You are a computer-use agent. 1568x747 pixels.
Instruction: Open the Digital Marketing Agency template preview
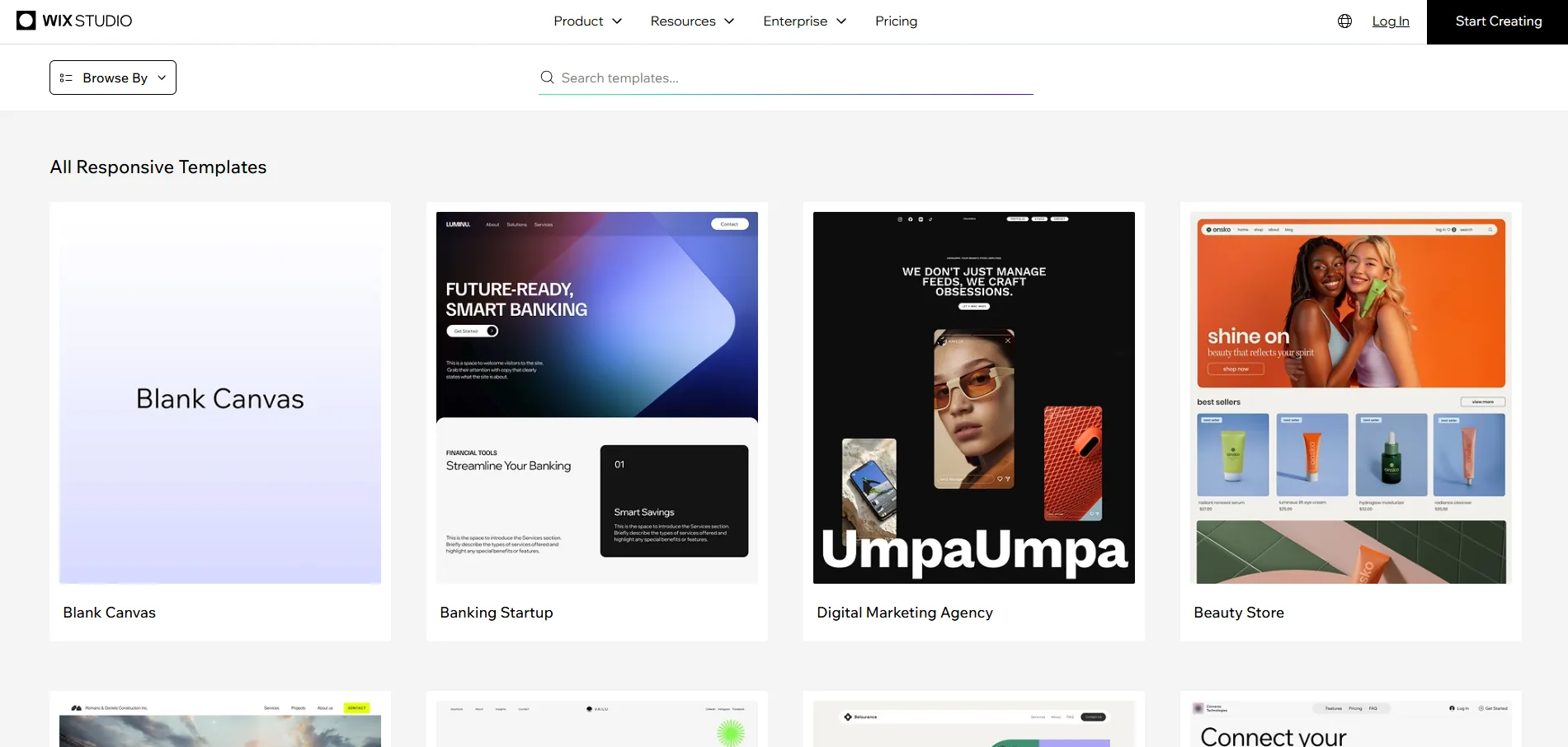(974, 397)
